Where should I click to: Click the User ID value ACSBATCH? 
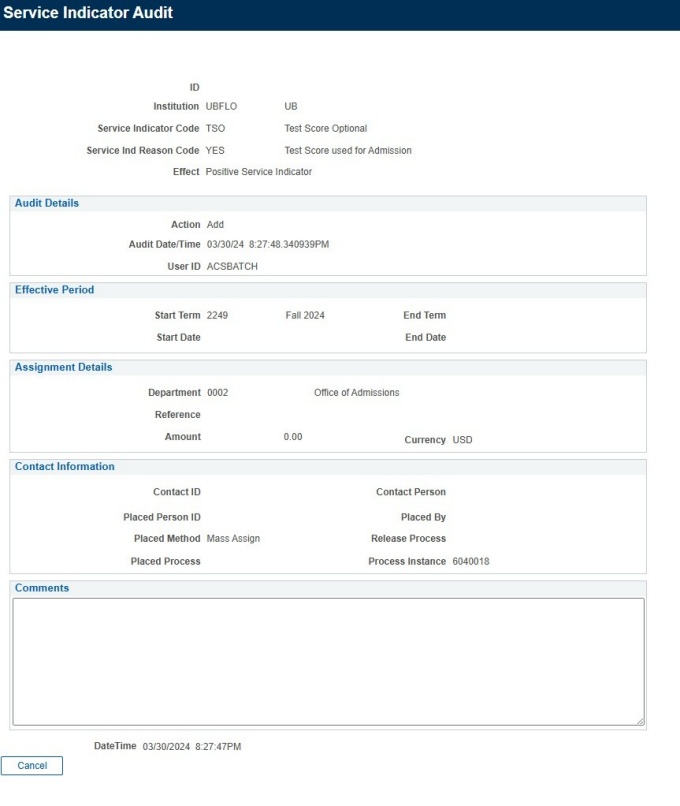coord(232,267)
